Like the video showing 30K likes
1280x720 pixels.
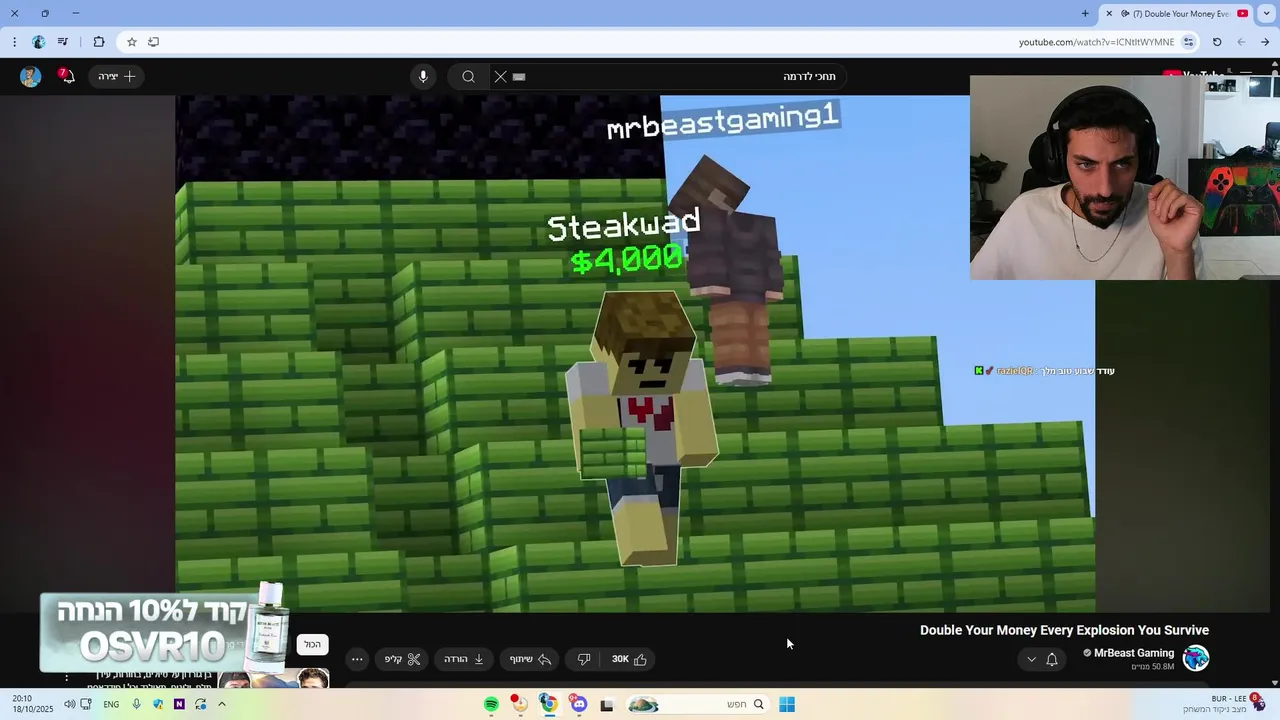[x=629, y=659]
